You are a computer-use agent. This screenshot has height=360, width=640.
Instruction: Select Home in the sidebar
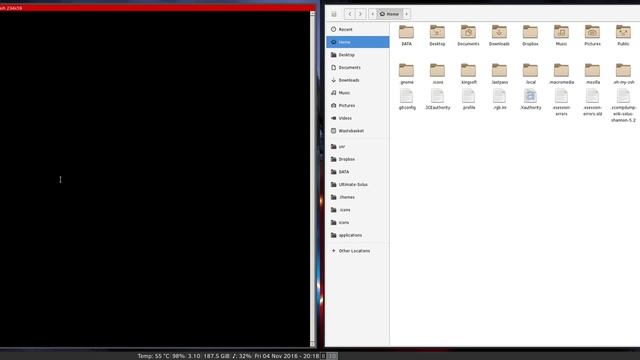point(358,42)
